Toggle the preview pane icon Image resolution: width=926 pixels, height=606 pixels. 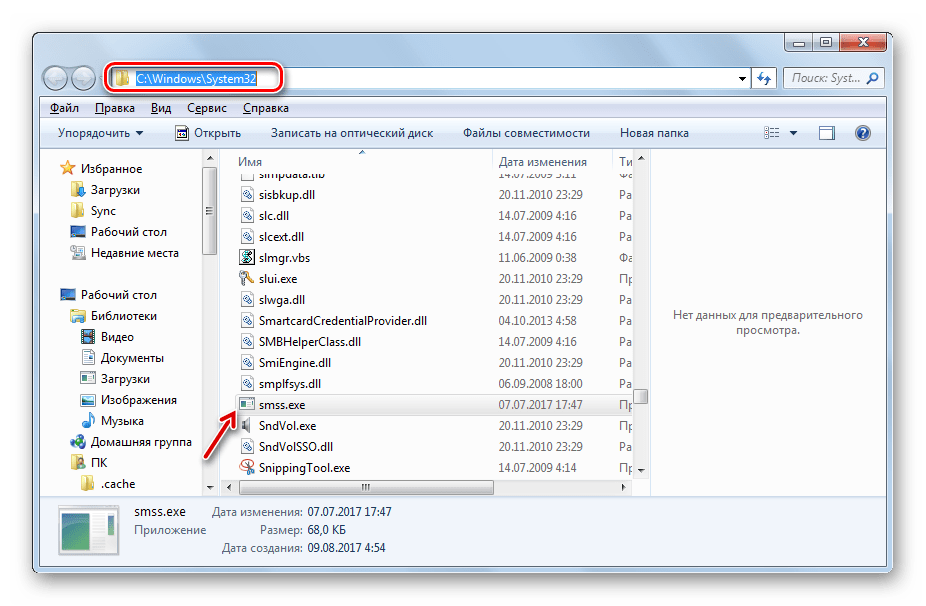click(826, 133)
